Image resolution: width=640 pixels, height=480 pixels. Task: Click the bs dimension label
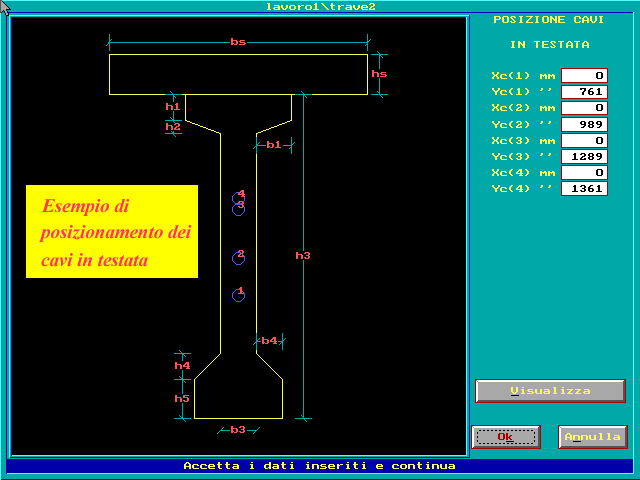point(238,42)
